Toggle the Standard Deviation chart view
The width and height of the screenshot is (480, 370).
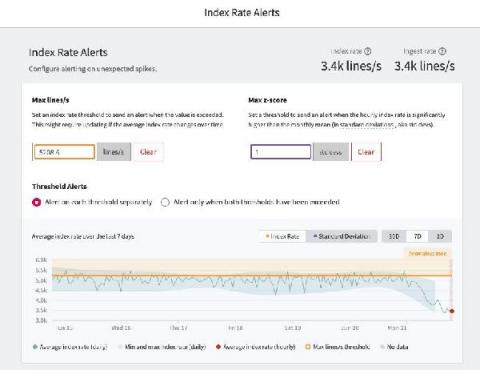[x=341, y=236]
